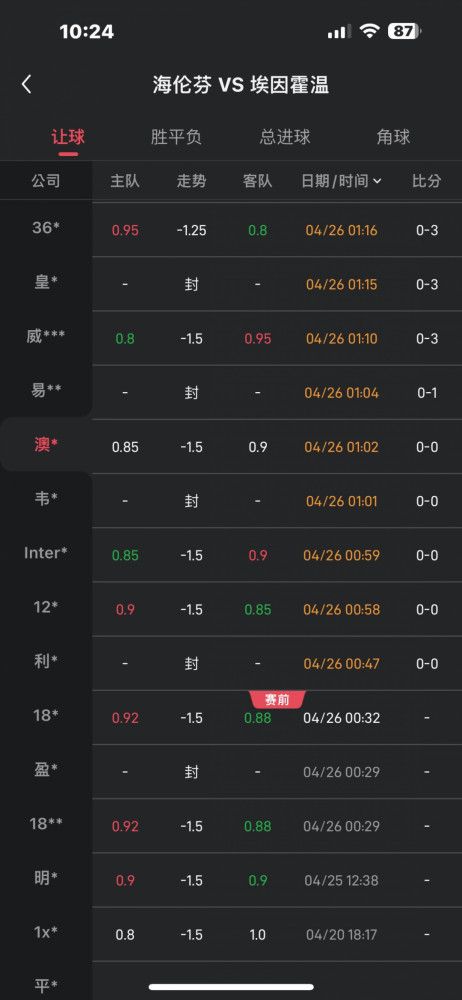
Task: Select the highlighted 澳* company
Action: coord(46,445)
